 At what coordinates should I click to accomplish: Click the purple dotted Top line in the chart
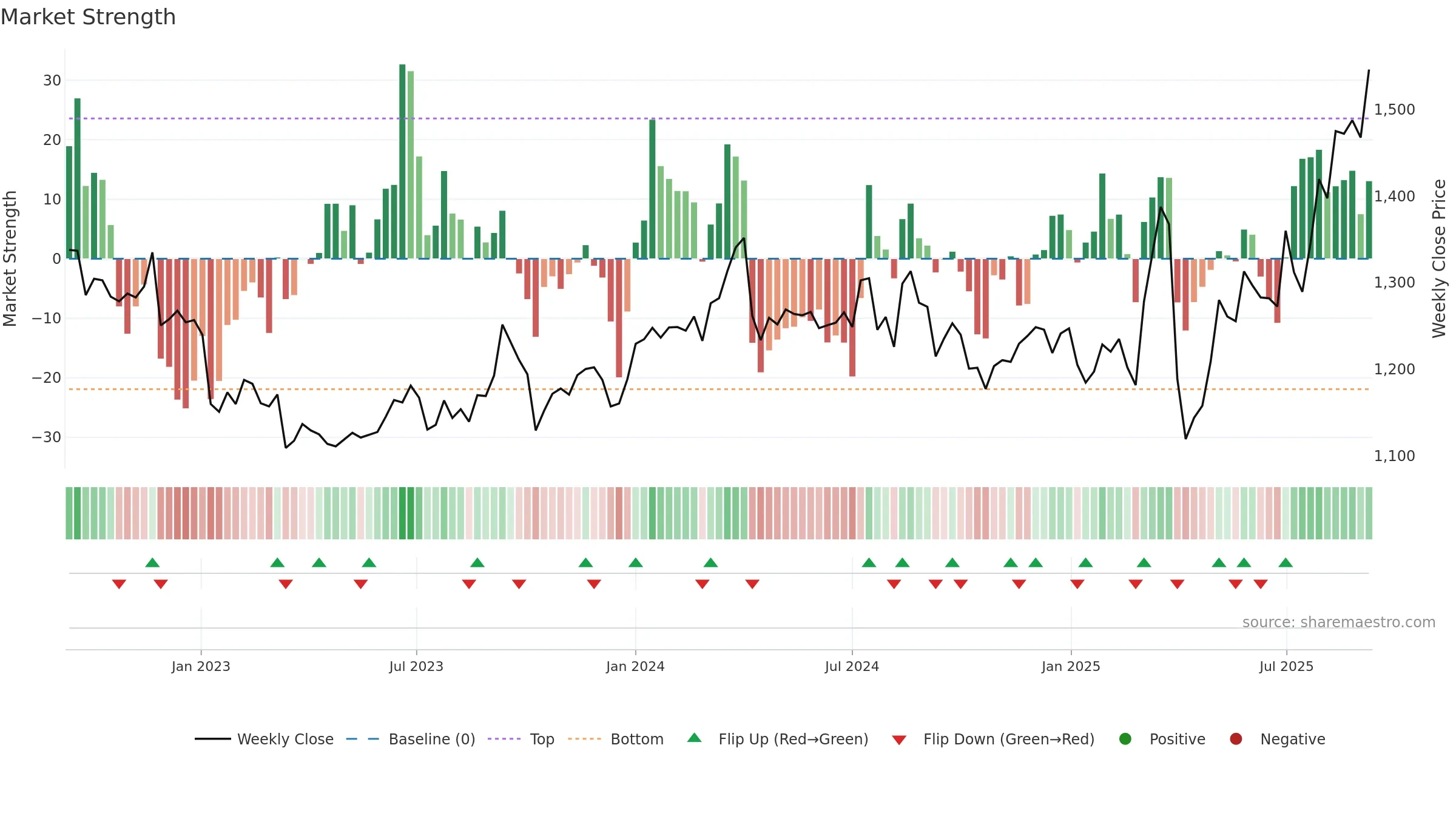719,118
